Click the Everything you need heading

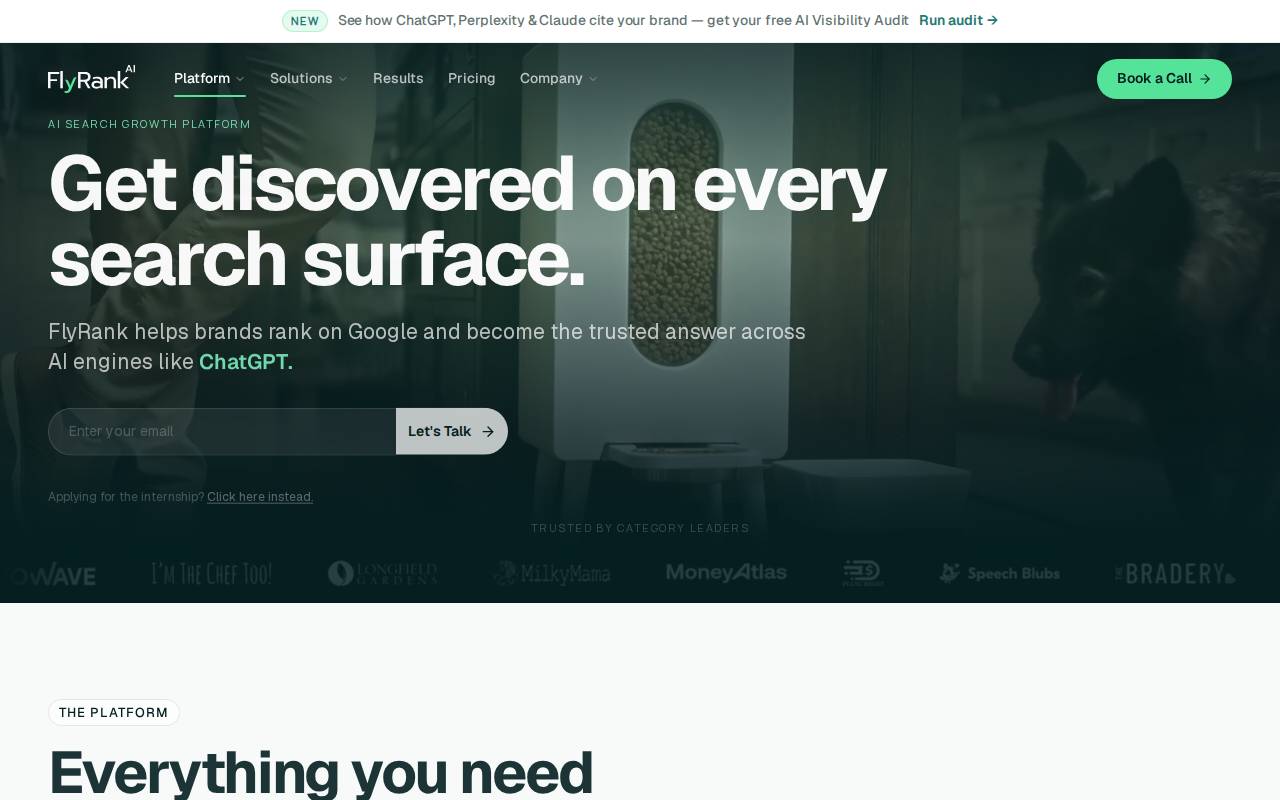321,772
